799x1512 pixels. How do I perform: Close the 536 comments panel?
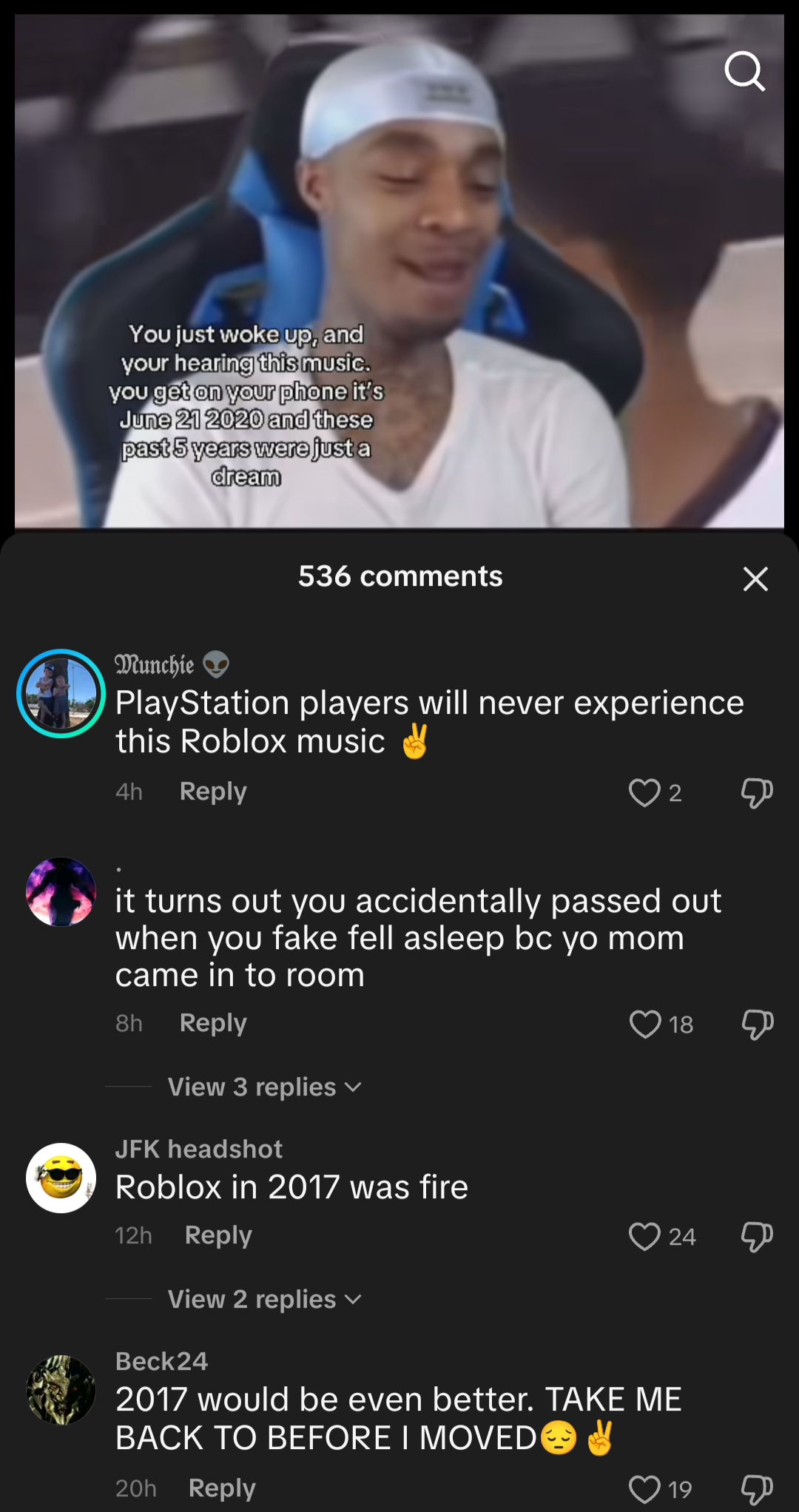(755, 578)
